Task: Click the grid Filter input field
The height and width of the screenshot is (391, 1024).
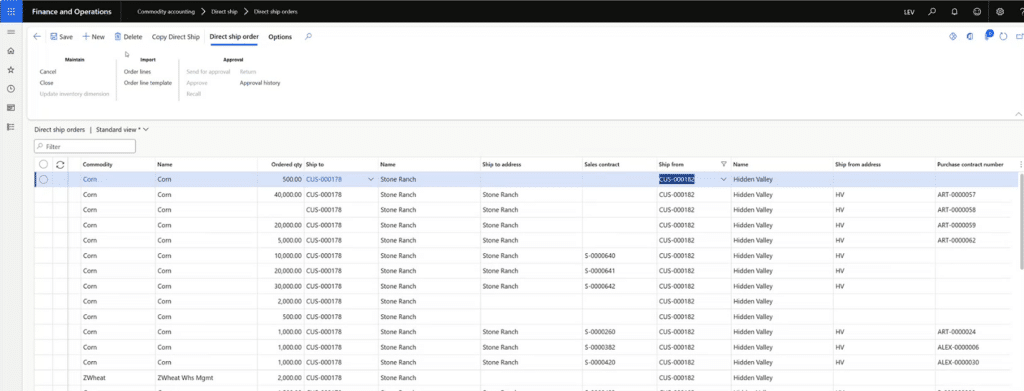Action: point(85,147)
